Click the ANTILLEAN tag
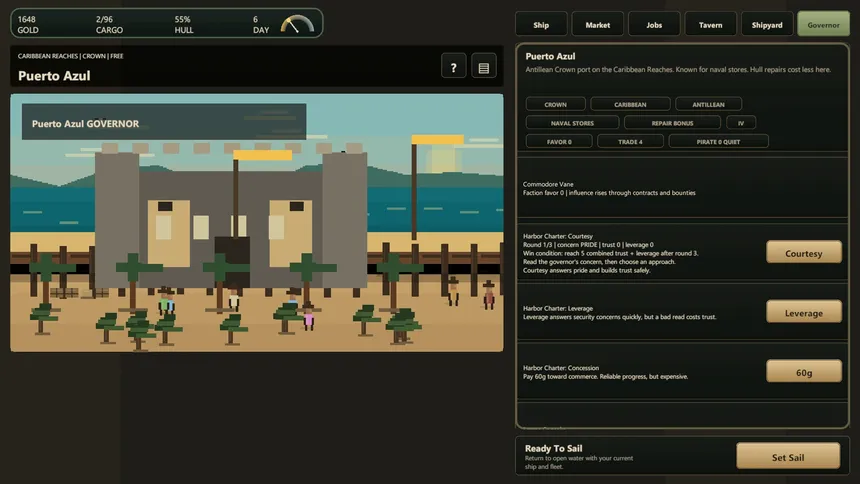This screenshot has height=484, width=860. [x=709, y=104]
